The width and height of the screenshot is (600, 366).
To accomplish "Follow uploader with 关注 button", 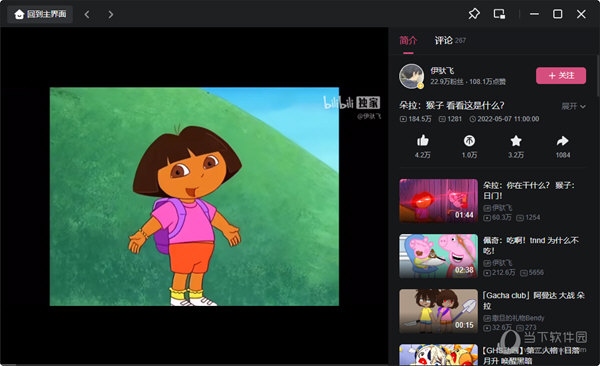I will coord(561,75).
